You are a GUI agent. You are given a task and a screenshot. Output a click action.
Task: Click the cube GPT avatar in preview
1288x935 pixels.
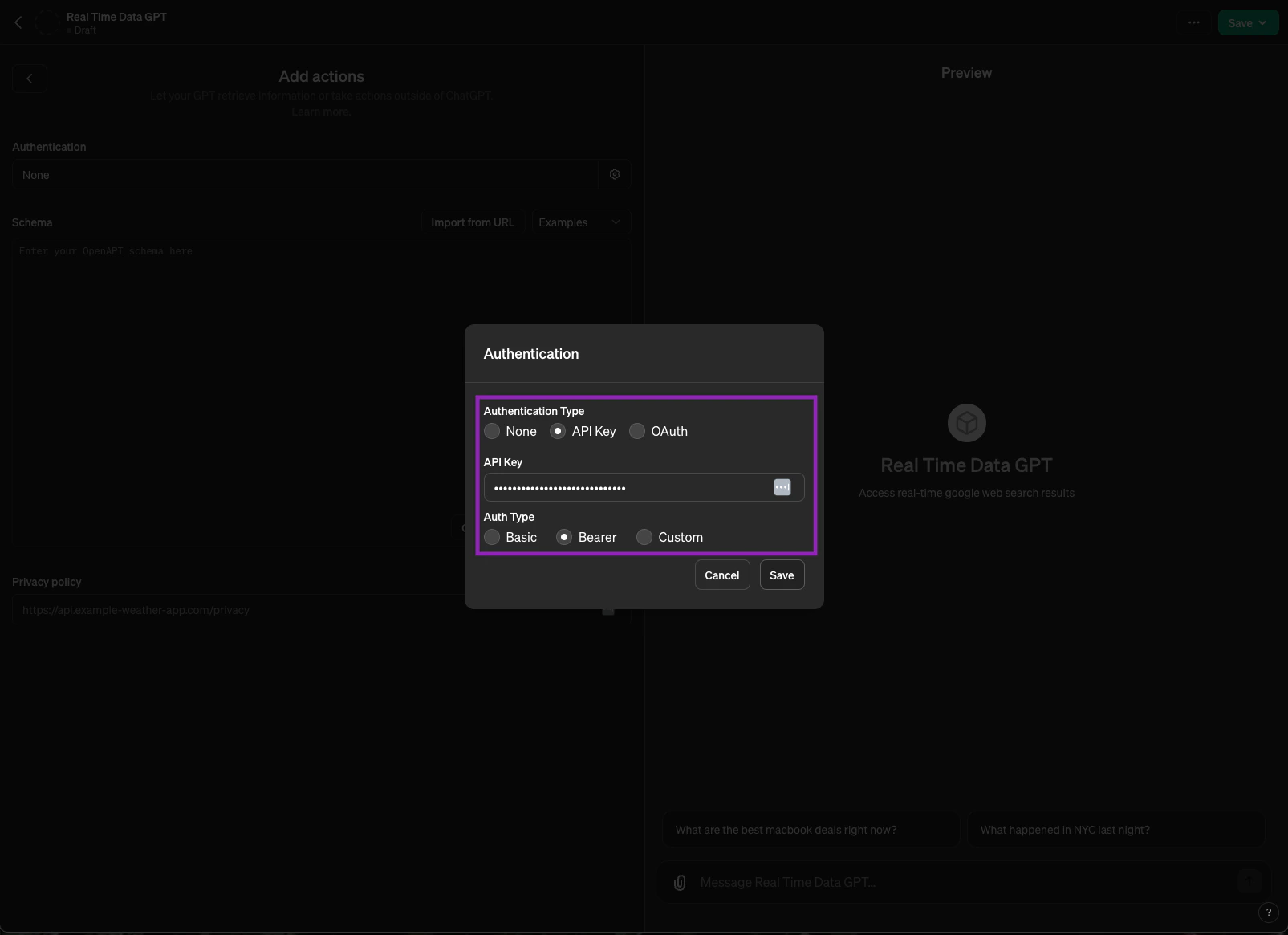[967, 423]
